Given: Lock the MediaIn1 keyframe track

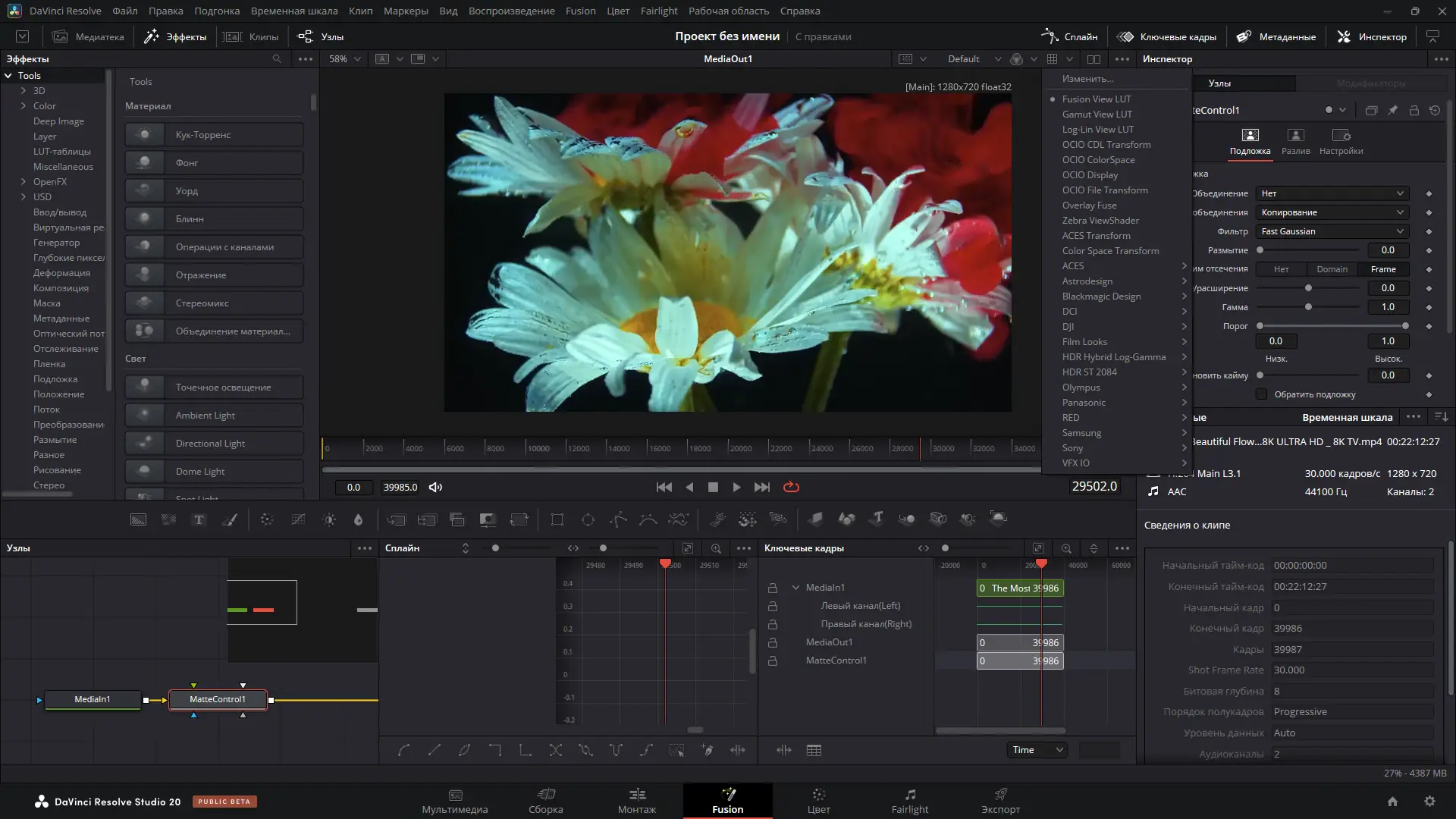Looking at the screenshot, I should (x=773, y=587).
